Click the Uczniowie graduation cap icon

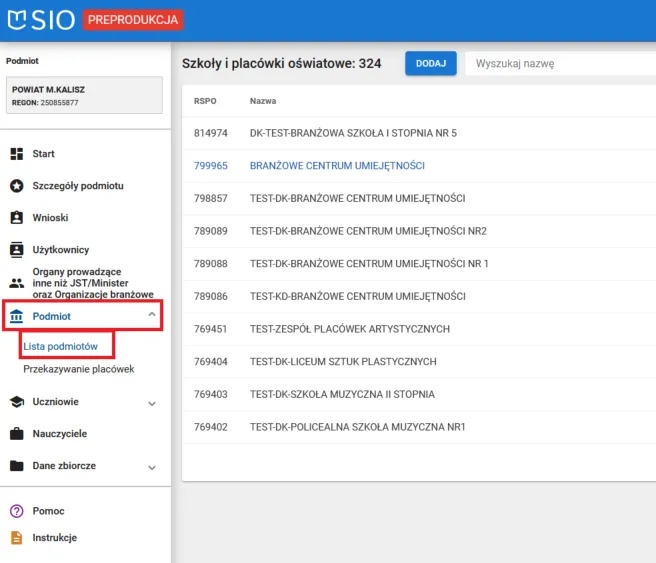pyautogui.click(x=16, y=402)
